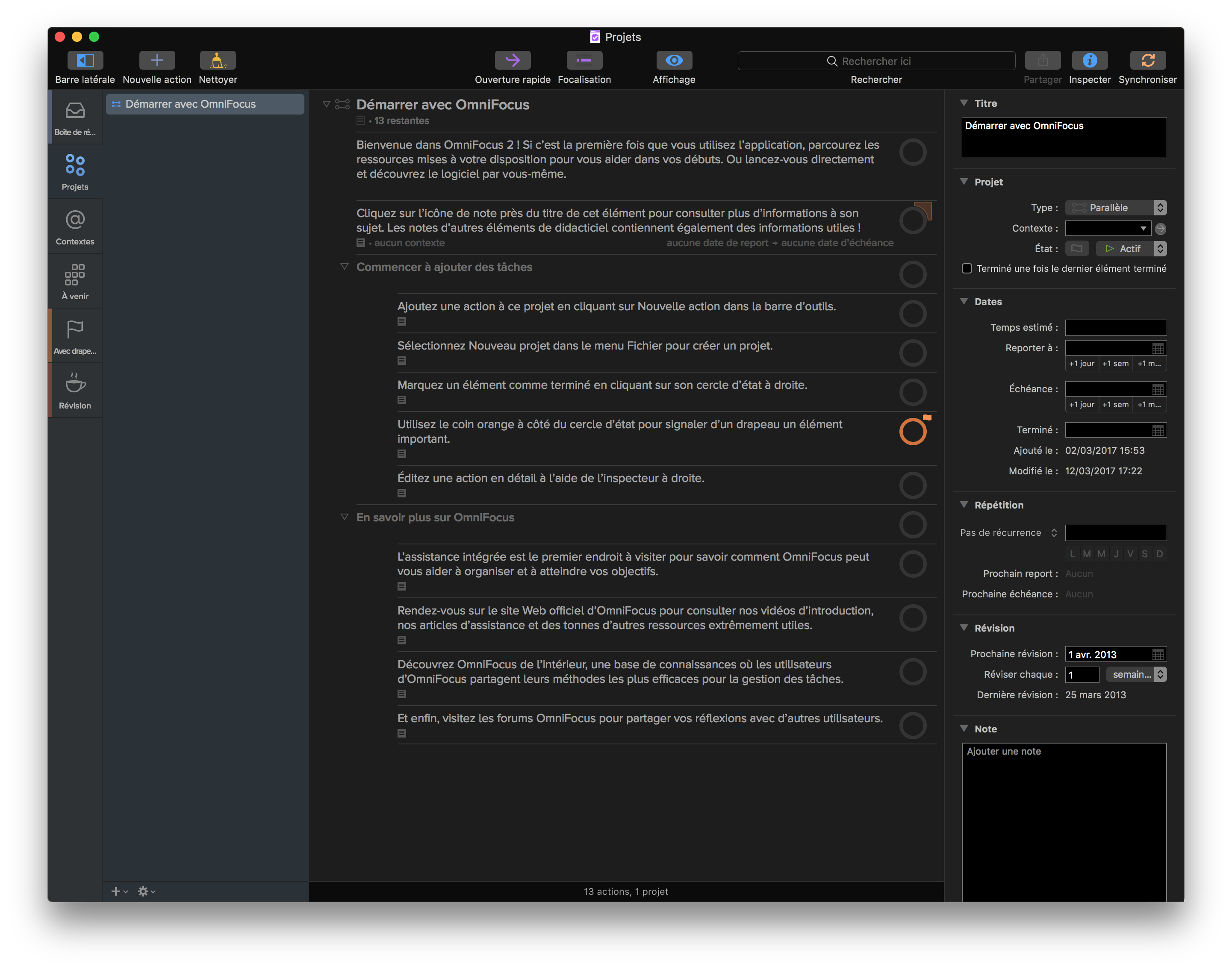Image resolution: width=1232 pixels, height=970 pixels.
Task: Mark 'Sélectionnez Nouveau projet' task complete
Action: 913,353
